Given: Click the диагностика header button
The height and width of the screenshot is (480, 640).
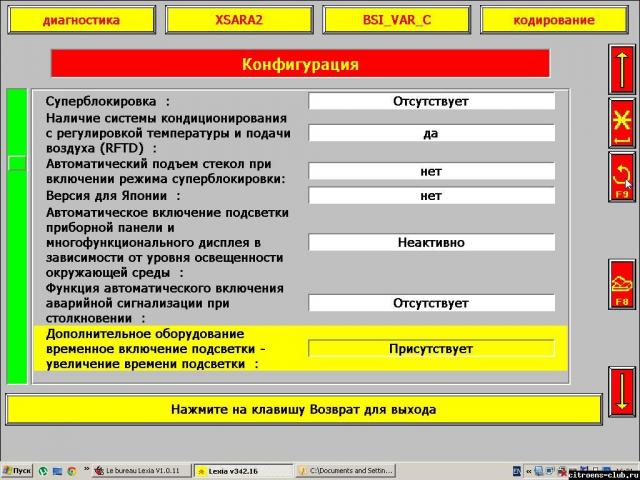Looking at the screenshot, I should (82, 20).
